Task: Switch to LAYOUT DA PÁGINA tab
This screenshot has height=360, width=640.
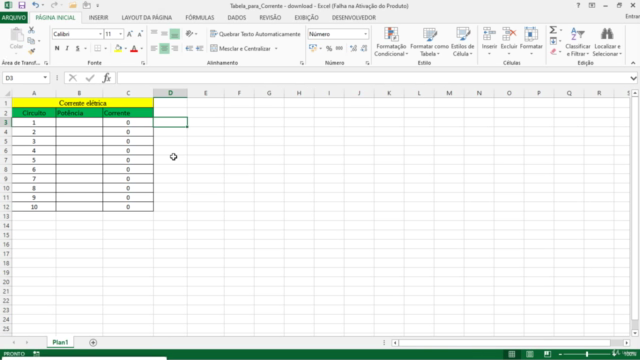Action: pyautogui.click(x=147, y=18)
